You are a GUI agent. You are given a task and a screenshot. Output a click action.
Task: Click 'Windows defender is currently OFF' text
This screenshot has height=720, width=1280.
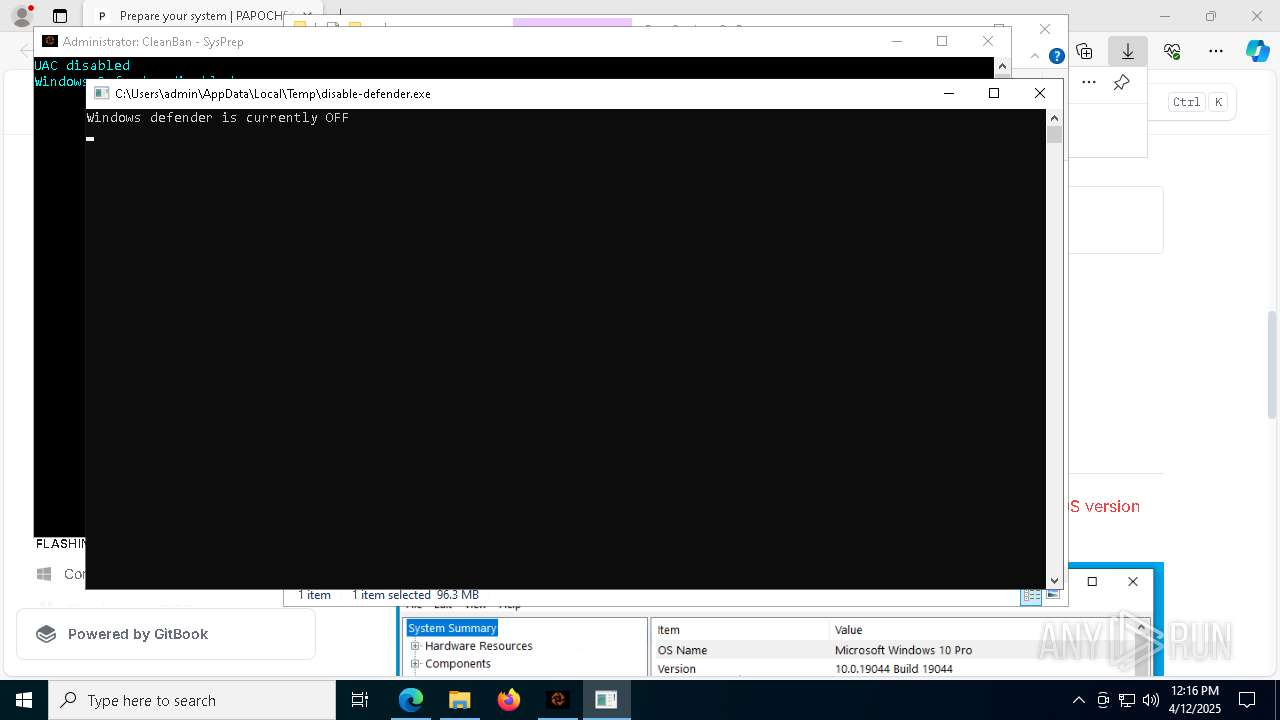pyautogui.click(x=218, y=118)
